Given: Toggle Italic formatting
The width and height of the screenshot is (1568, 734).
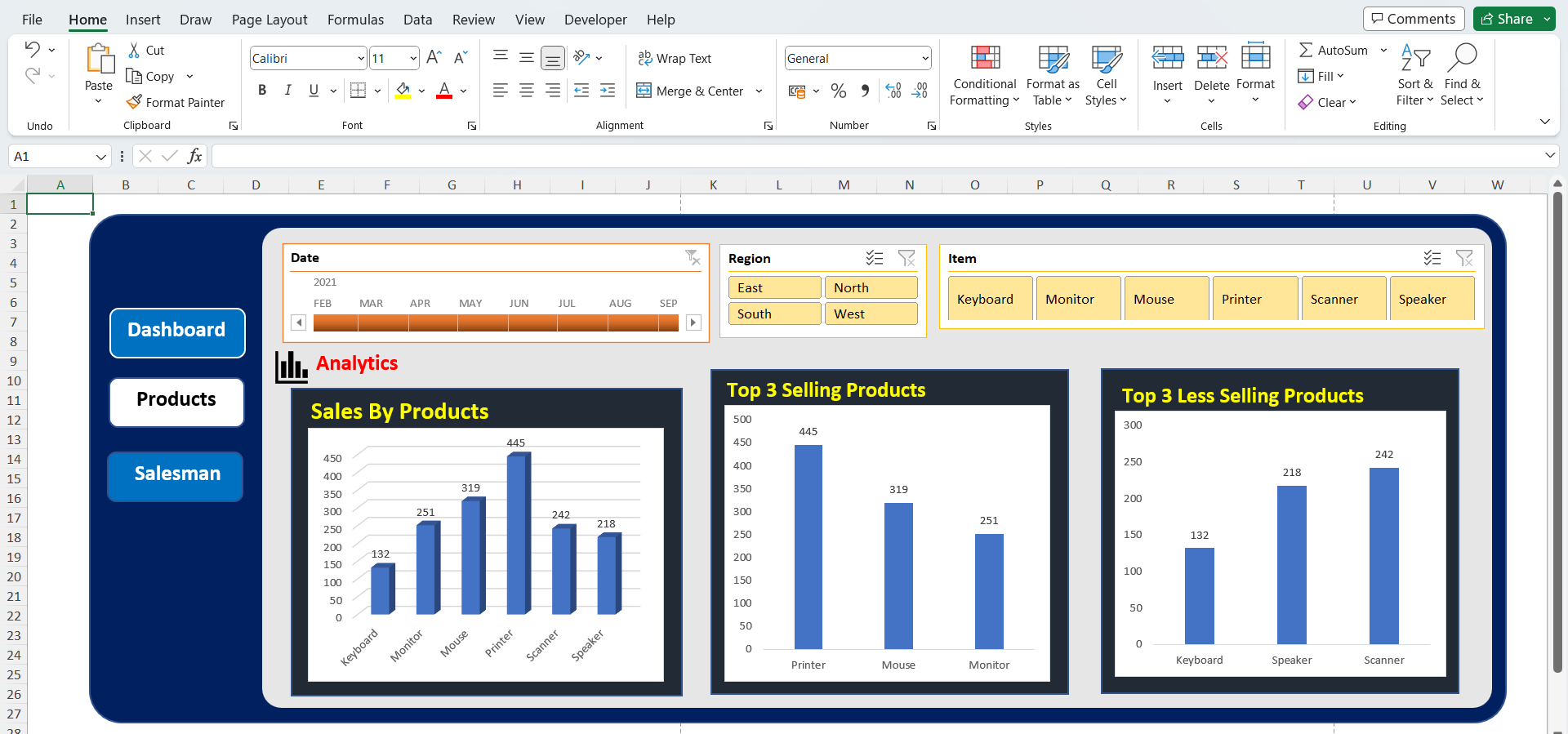Looking at the screenshot, I should click(288, 90).
